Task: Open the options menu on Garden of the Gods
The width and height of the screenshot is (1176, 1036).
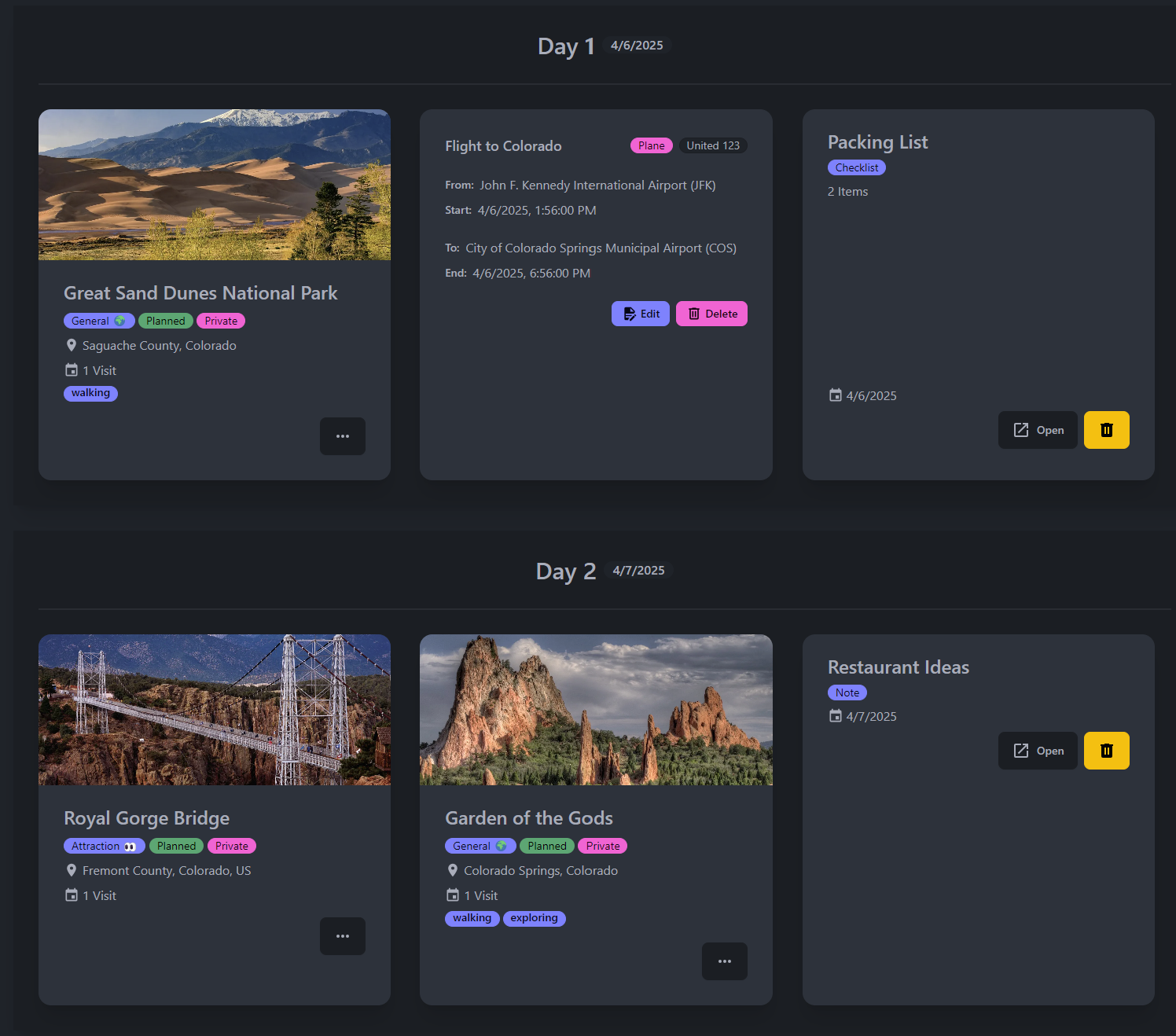Action: tap(724, 961)
